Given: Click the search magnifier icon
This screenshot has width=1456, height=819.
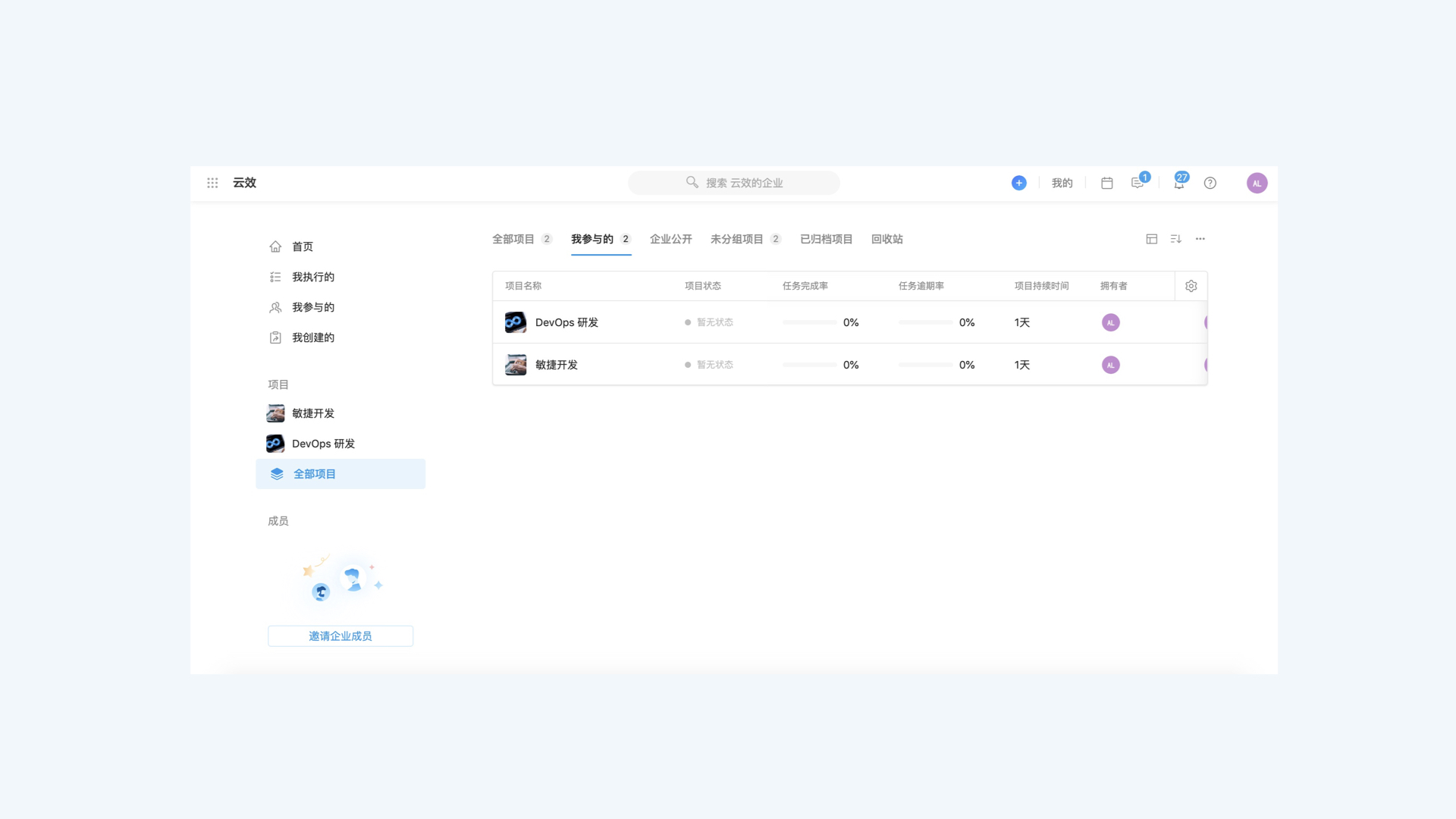Looking at the screenshot, I should pyautogui.click(x=692, y=182).
